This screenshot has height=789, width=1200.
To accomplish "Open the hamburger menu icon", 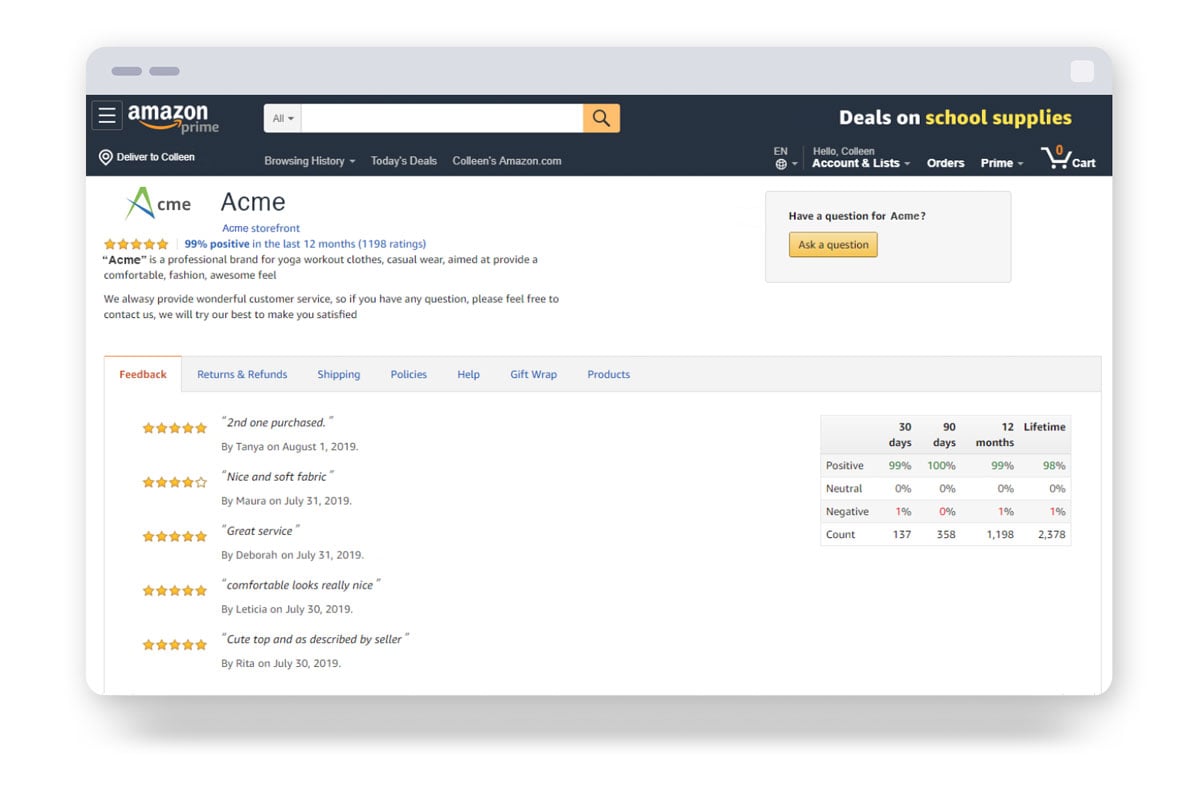I will [107, 116].
